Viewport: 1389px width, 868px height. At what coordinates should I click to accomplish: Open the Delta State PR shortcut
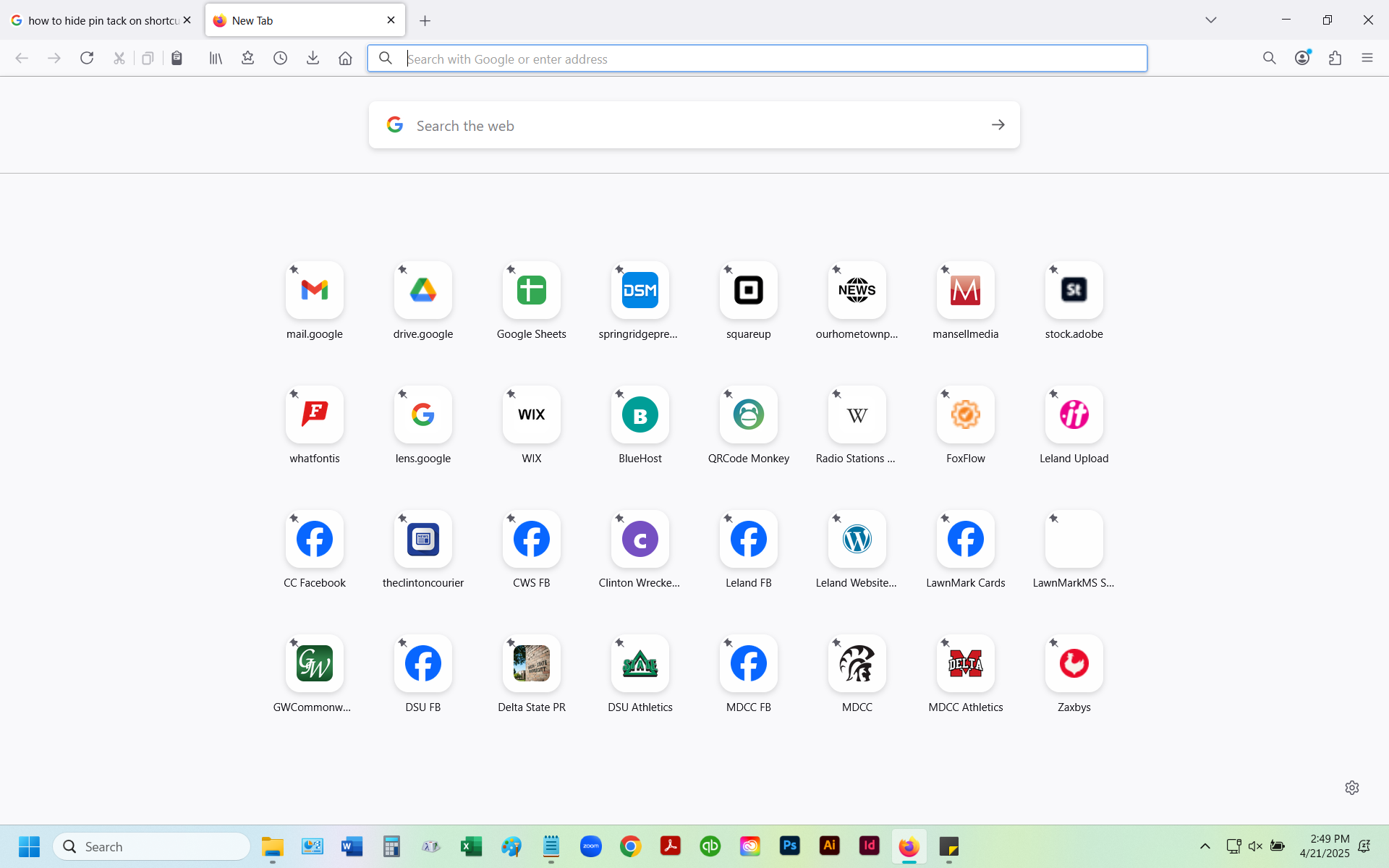[532, 663]
